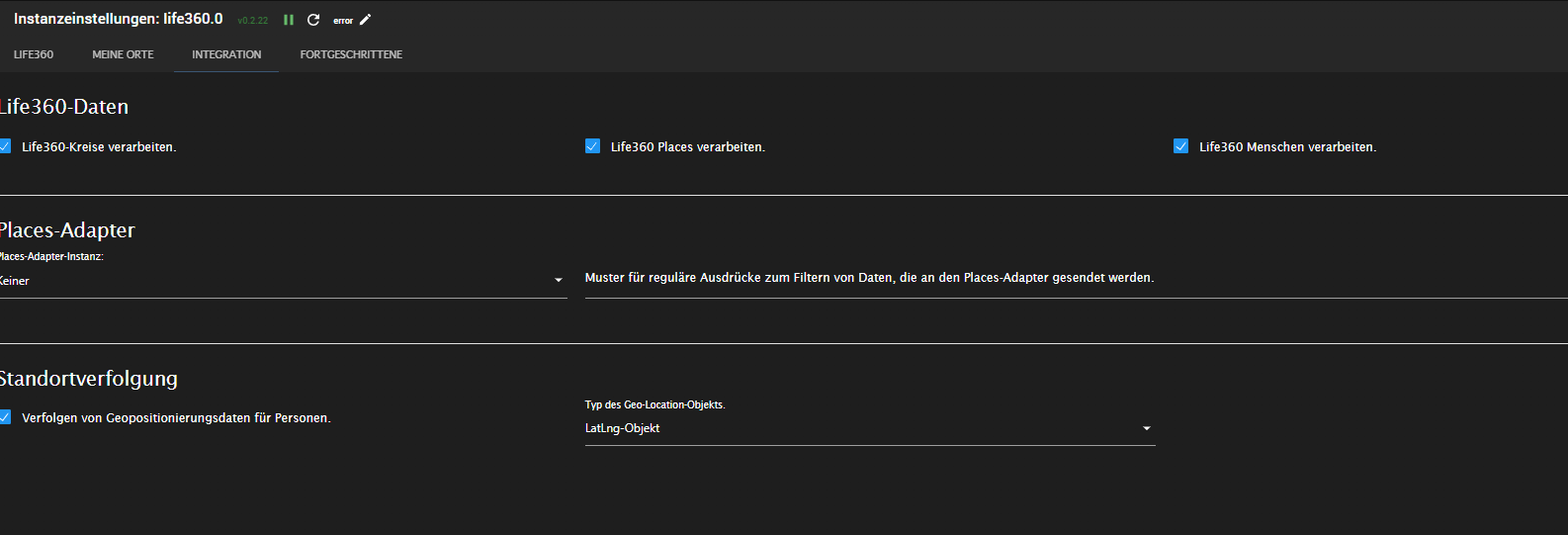Select the INTEGRATION tab
Image resolution: width=1568 pixels, height=535 pixels.
point(226,54)
